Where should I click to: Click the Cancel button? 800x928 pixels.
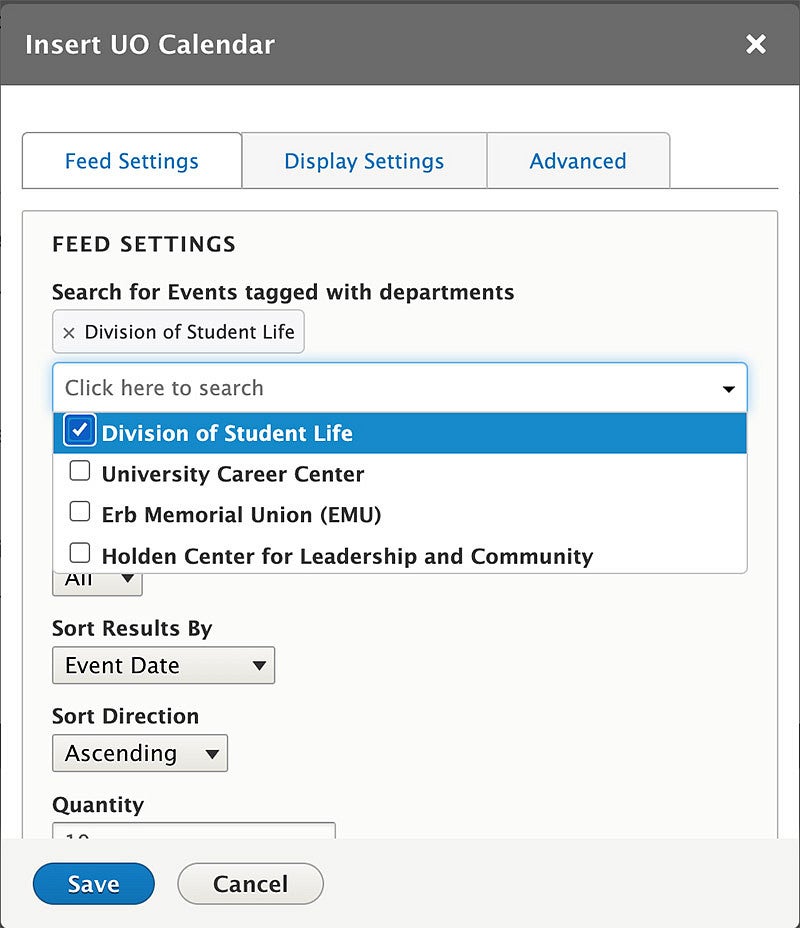250,884
